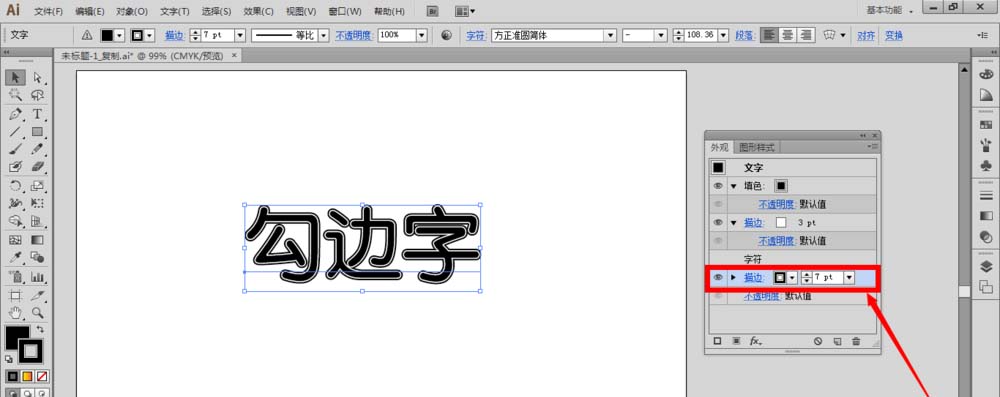The image size is (1000, 397).
Task: Open Adobe Bridge via Br icon
Action: point(432,11)
